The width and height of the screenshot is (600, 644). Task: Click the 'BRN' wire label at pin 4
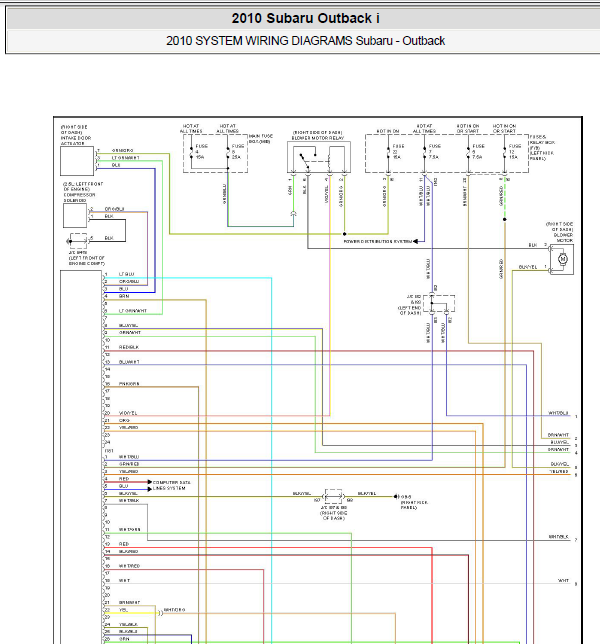pos(124,296)
